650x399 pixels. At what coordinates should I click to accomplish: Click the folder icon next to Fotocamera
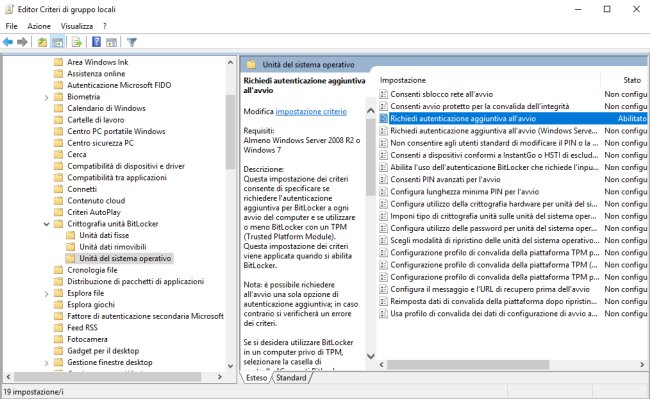(58, 339)
